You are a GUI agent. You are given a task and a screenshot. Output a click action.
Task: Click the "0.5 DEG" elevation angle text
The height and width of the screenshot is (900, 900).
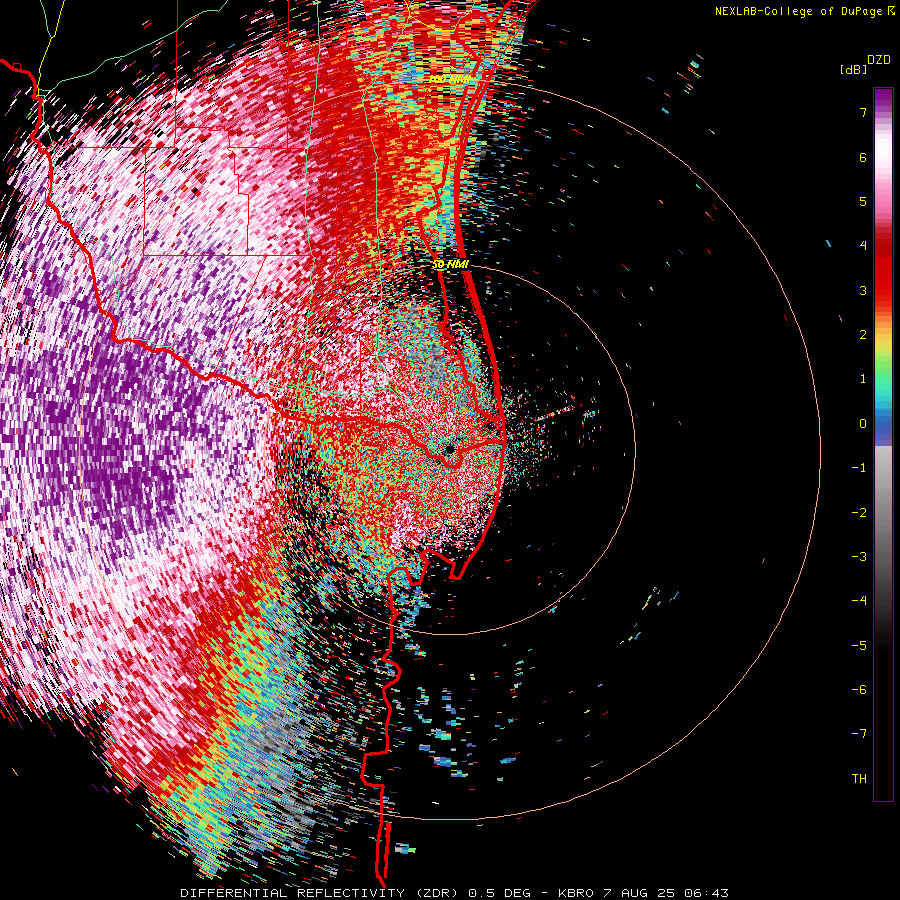pyautogui.click(x=499, y=893)
